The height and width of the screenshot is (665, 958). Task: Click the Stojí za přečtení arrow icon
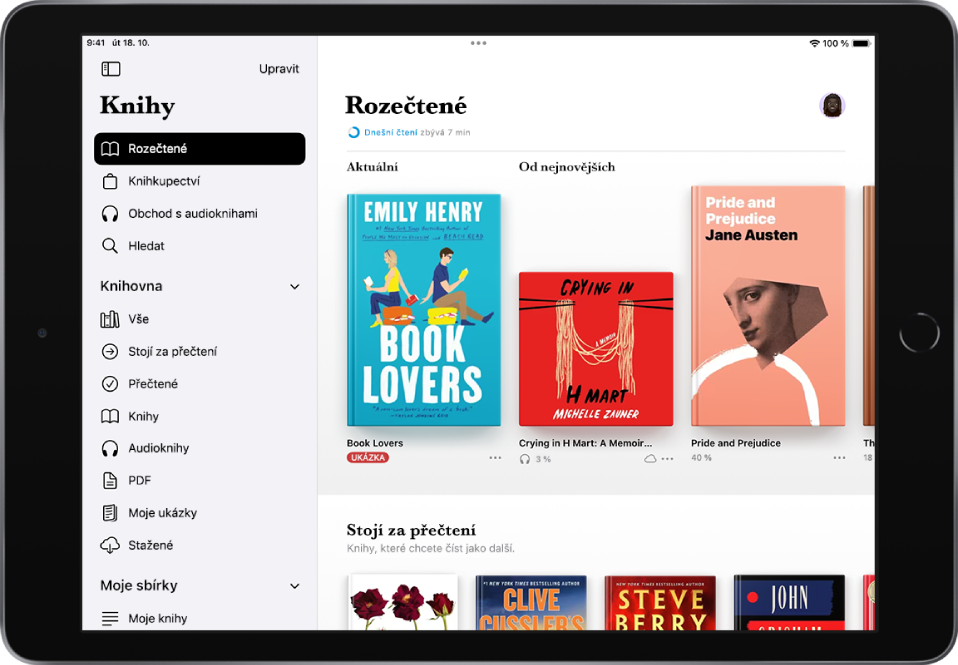point(110,351)
